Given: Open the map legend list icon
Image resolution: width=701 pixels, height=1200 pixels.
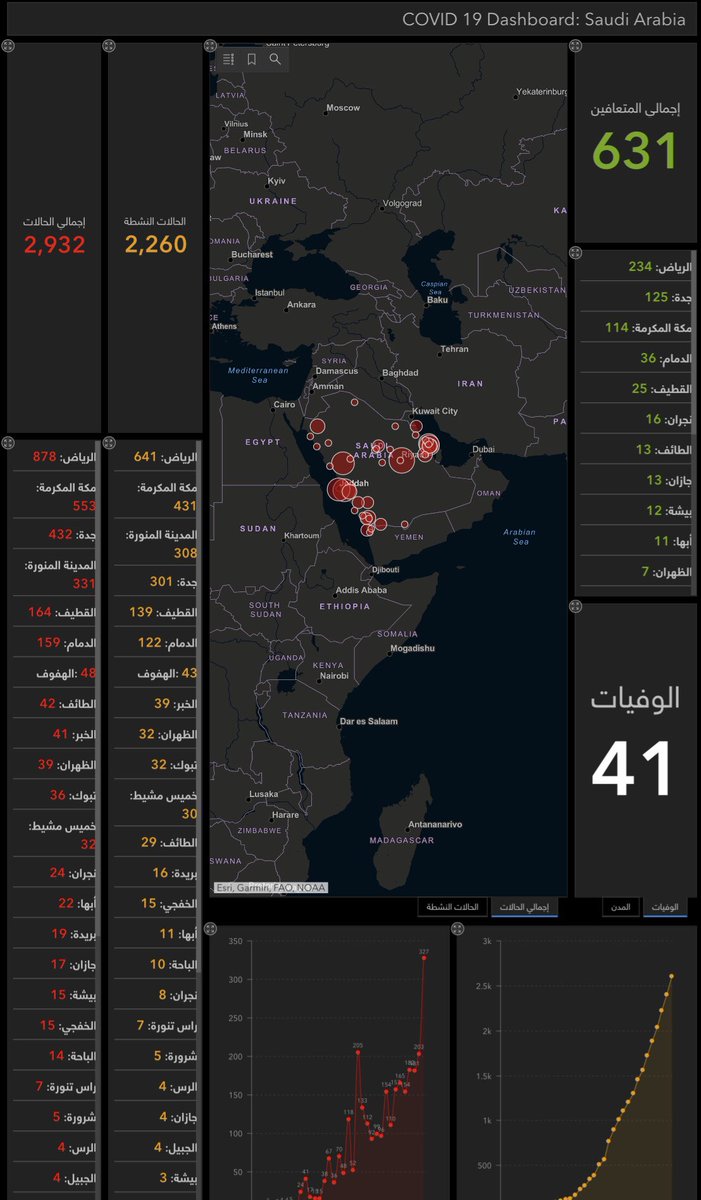Looking at the screenshot, I should 228,59.
